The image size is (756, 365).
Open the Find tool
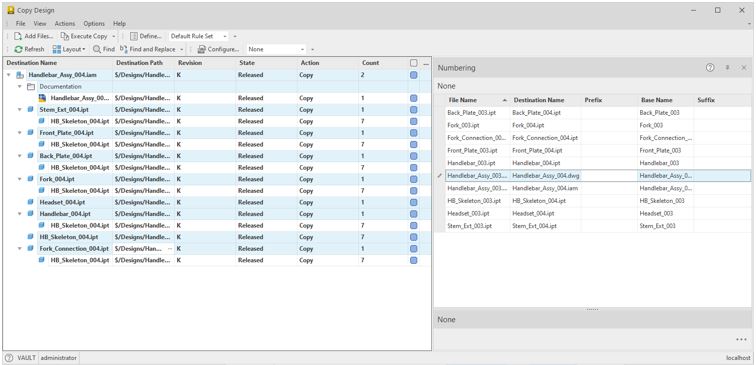pyautogui.click(x=104, y=49)
